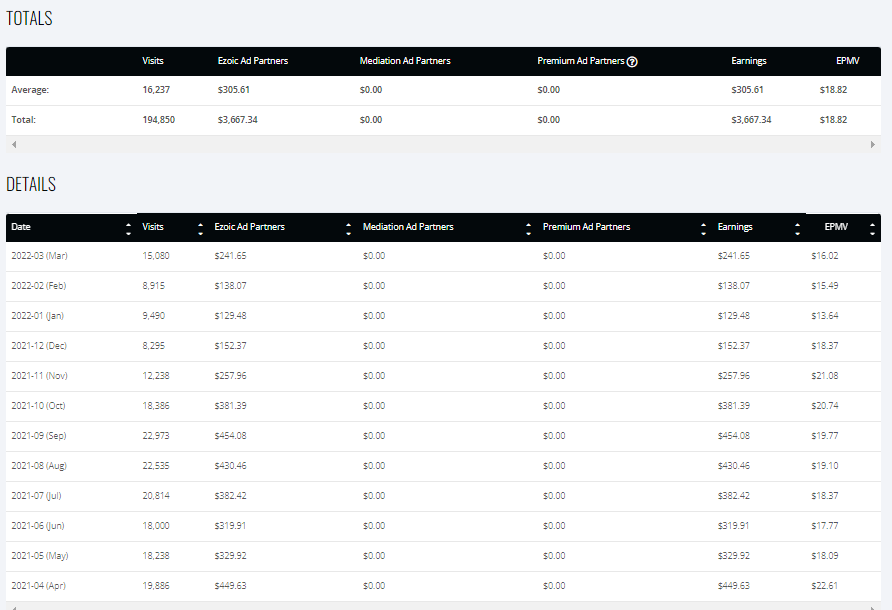Viewport: 892px width, 610px height.
Task: Sort details by EPMV column arrows
Action: tap(872, 229)
